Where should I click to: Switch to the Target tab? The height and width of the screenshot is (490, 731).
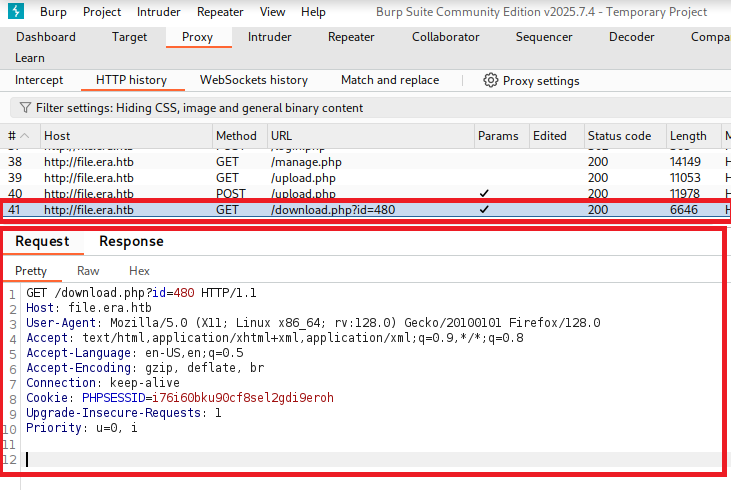click(x=129, y=37)
